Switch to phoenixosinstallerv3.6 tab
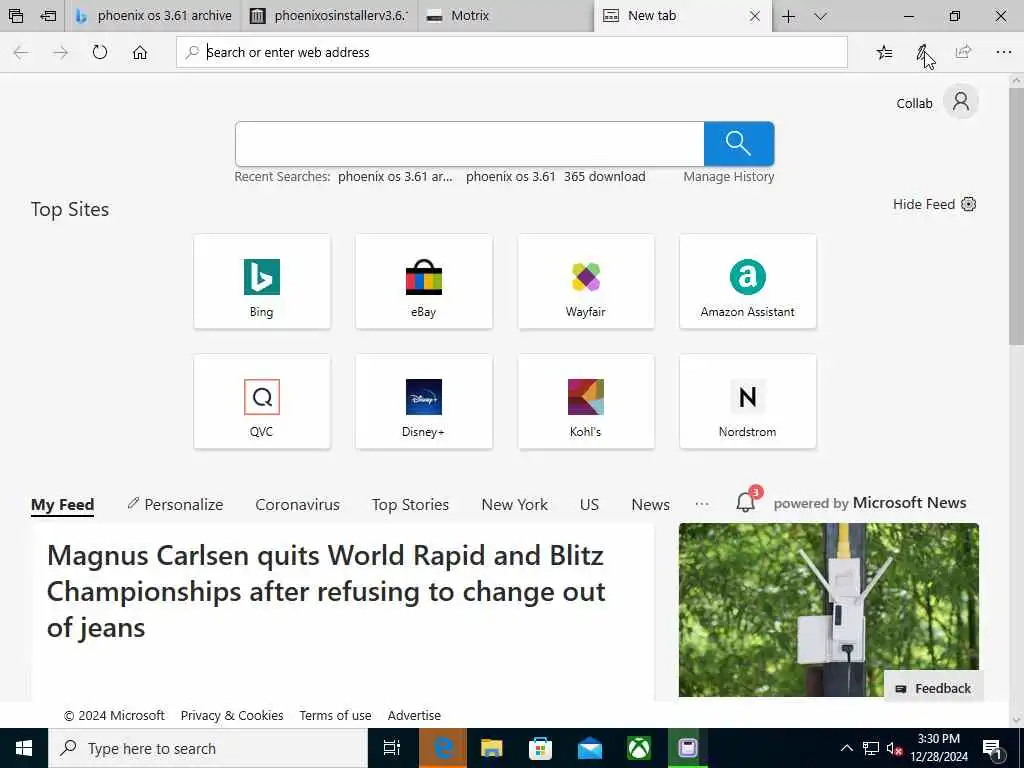Viewport: 1024px width, 768px height. coord(329,16)
